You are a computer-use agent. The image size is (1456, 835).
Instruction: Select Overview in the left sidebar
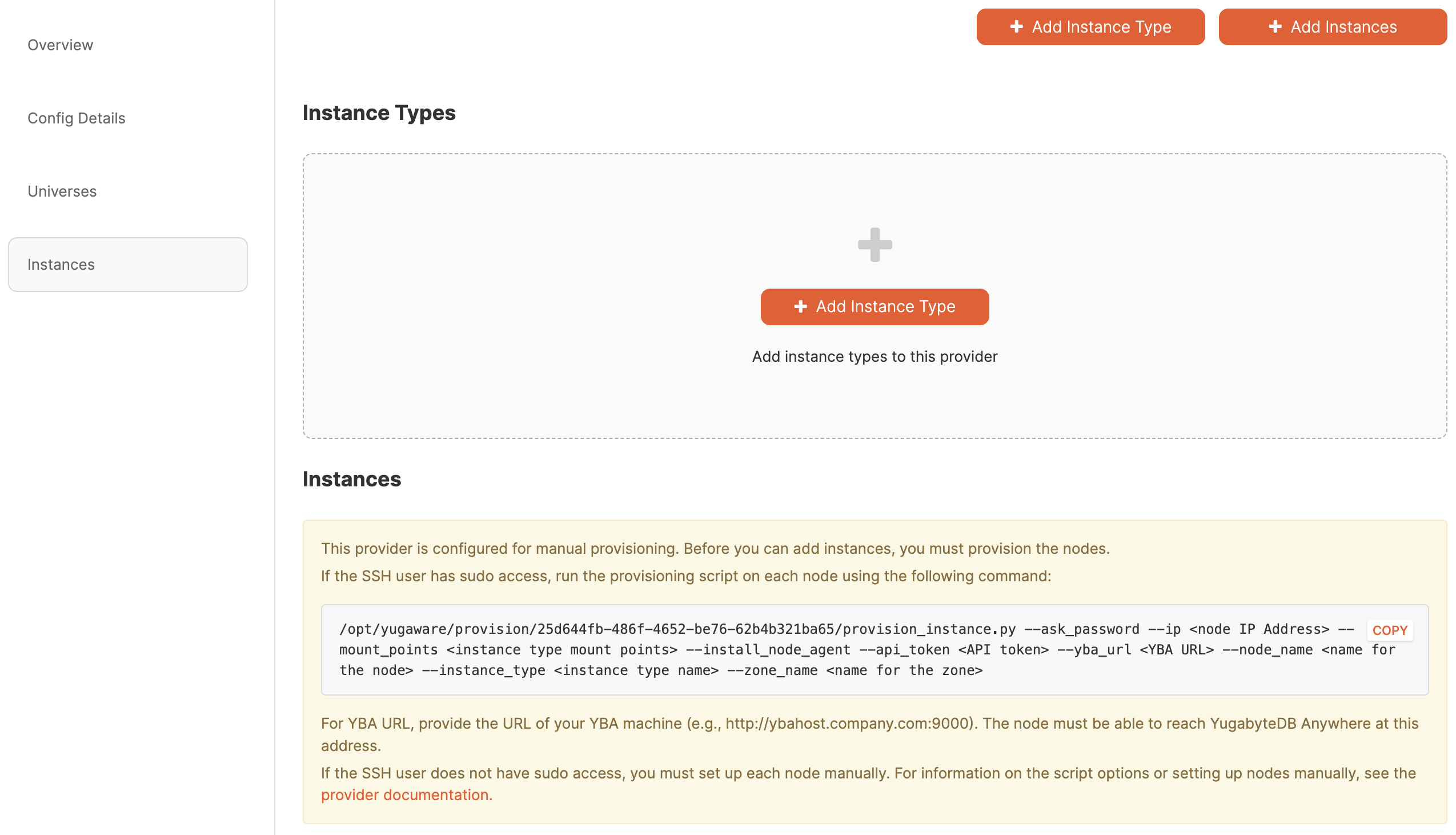[x=60, y=45]
